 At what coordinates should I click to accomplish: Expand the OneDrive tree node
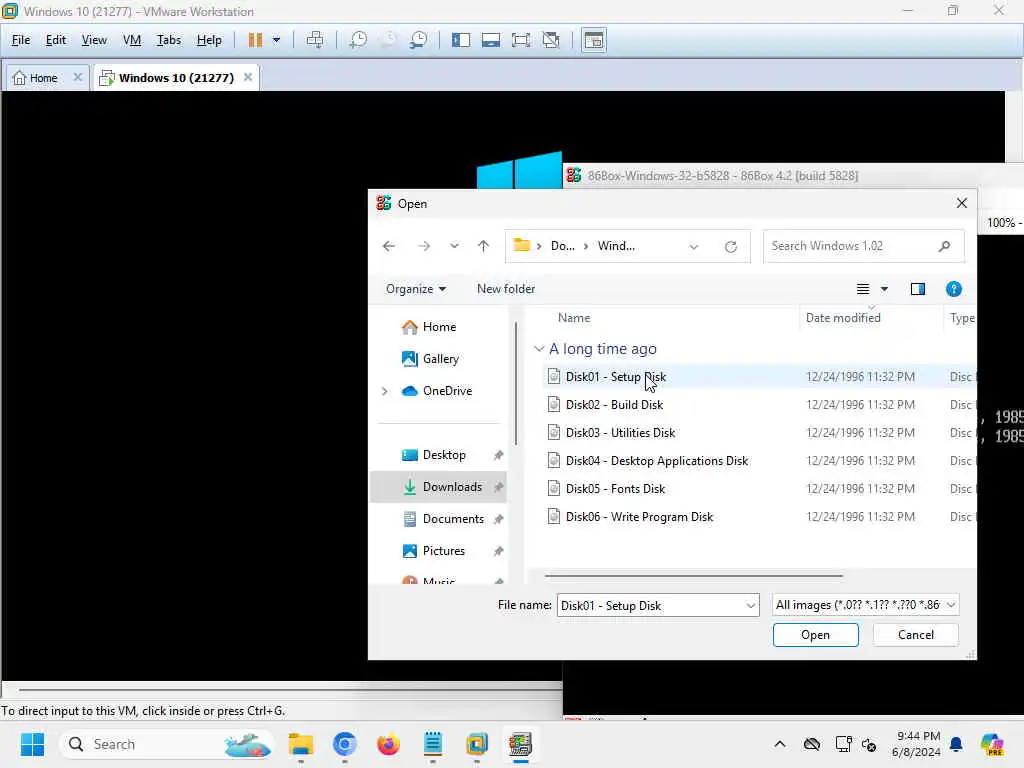[385, 391]
